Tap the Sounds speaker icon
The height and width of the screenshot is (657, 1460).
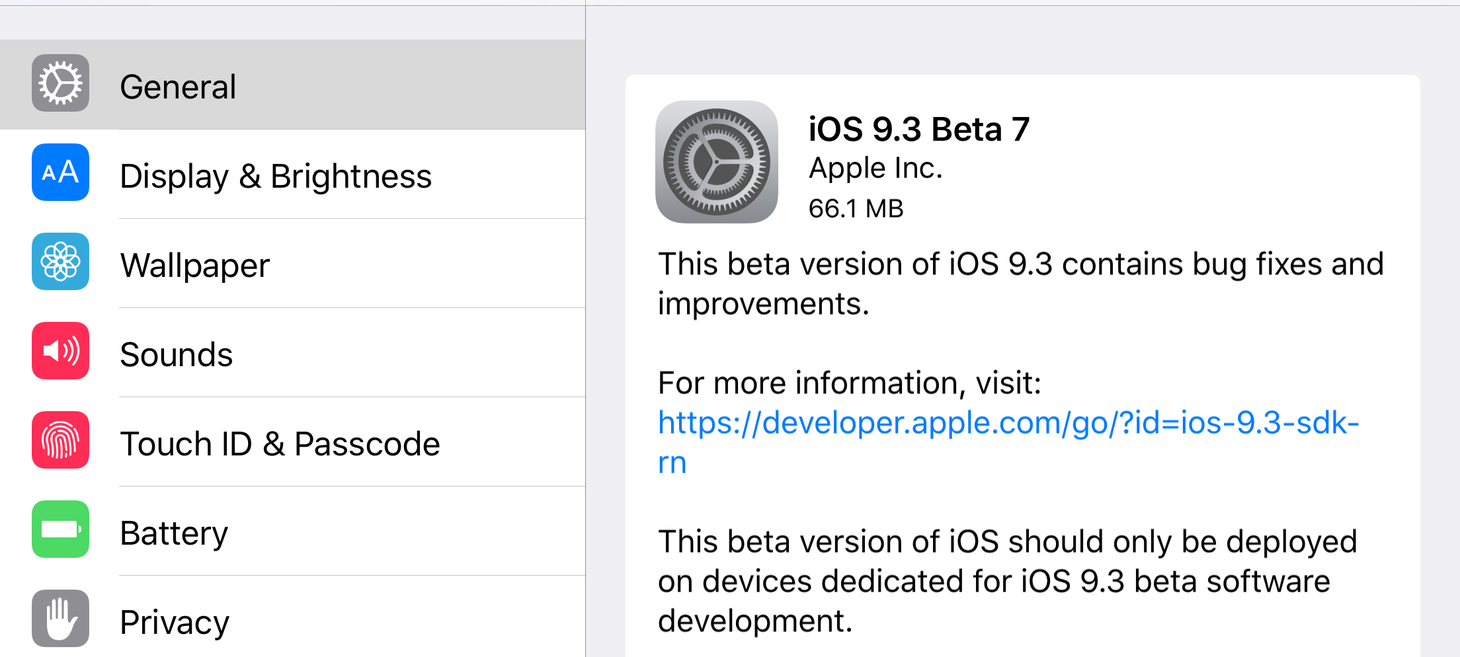(60, 351)
